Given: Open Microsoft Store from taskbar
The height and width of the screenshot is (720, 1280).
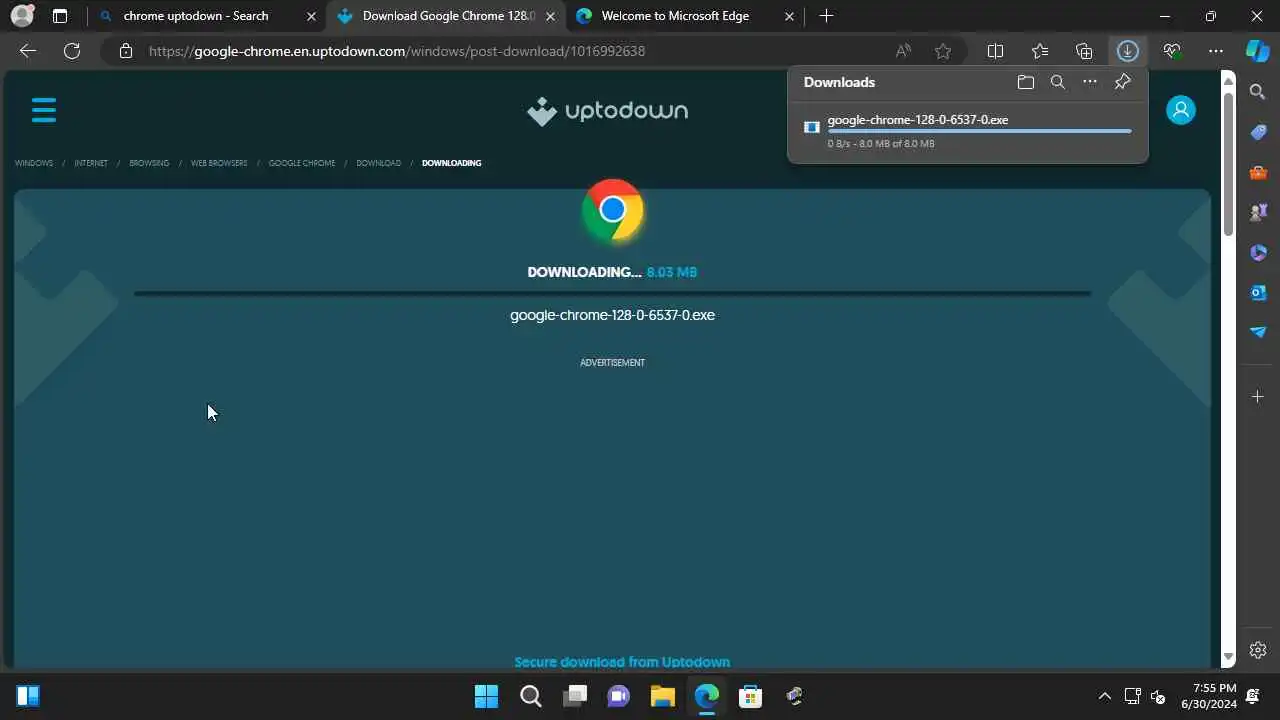Looking at the screenshot, I should click(751, 696).
